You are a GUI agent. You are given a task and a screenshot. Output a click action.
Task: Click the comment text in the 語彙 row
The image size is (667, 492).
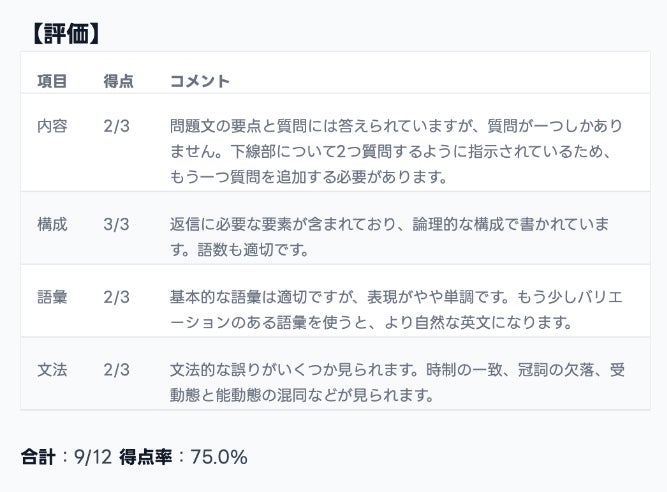pyautogui.click(x=396, y=309)
